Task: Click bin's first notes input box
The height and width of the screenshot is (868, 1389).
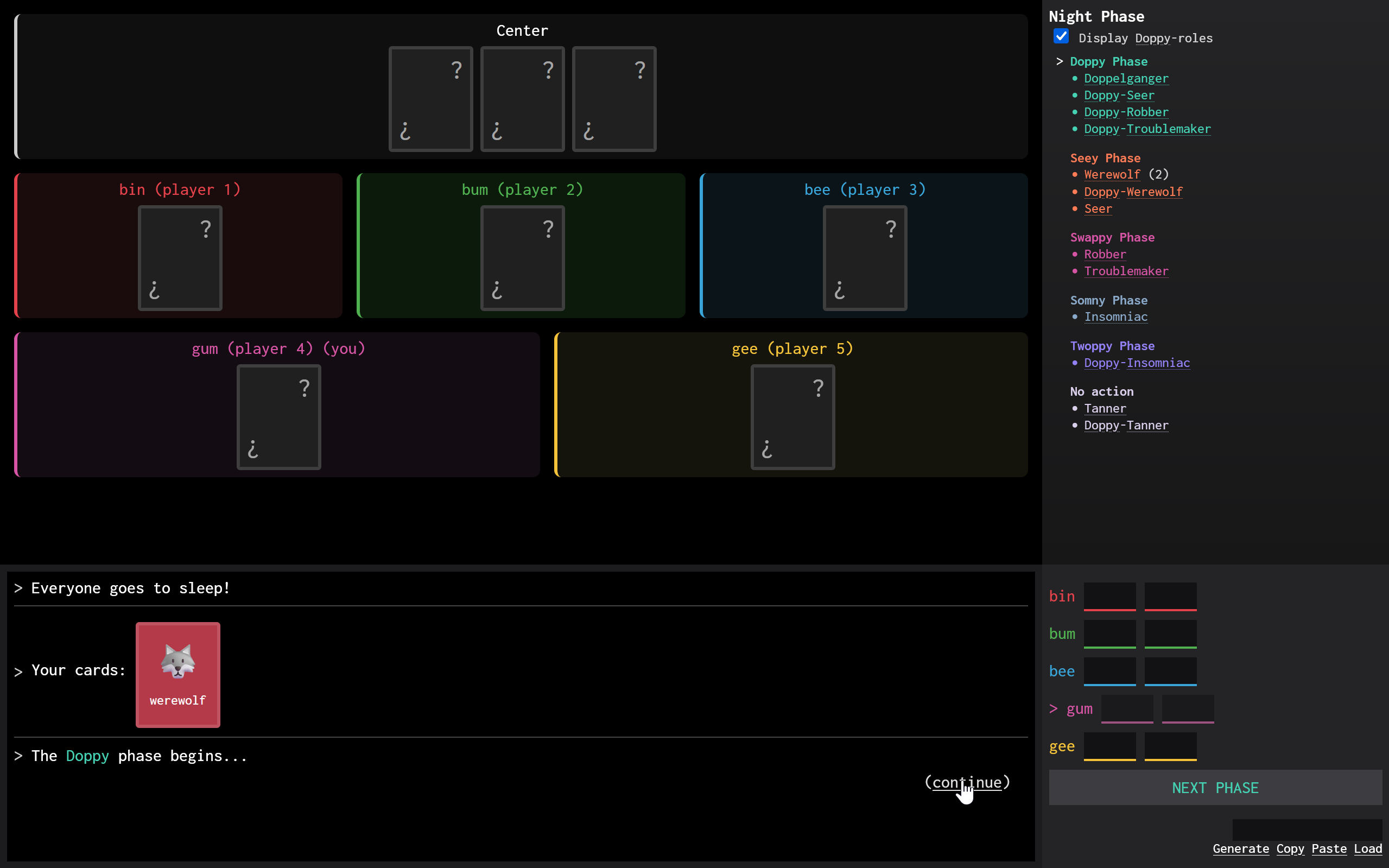Action: [x=1109, y=595]
